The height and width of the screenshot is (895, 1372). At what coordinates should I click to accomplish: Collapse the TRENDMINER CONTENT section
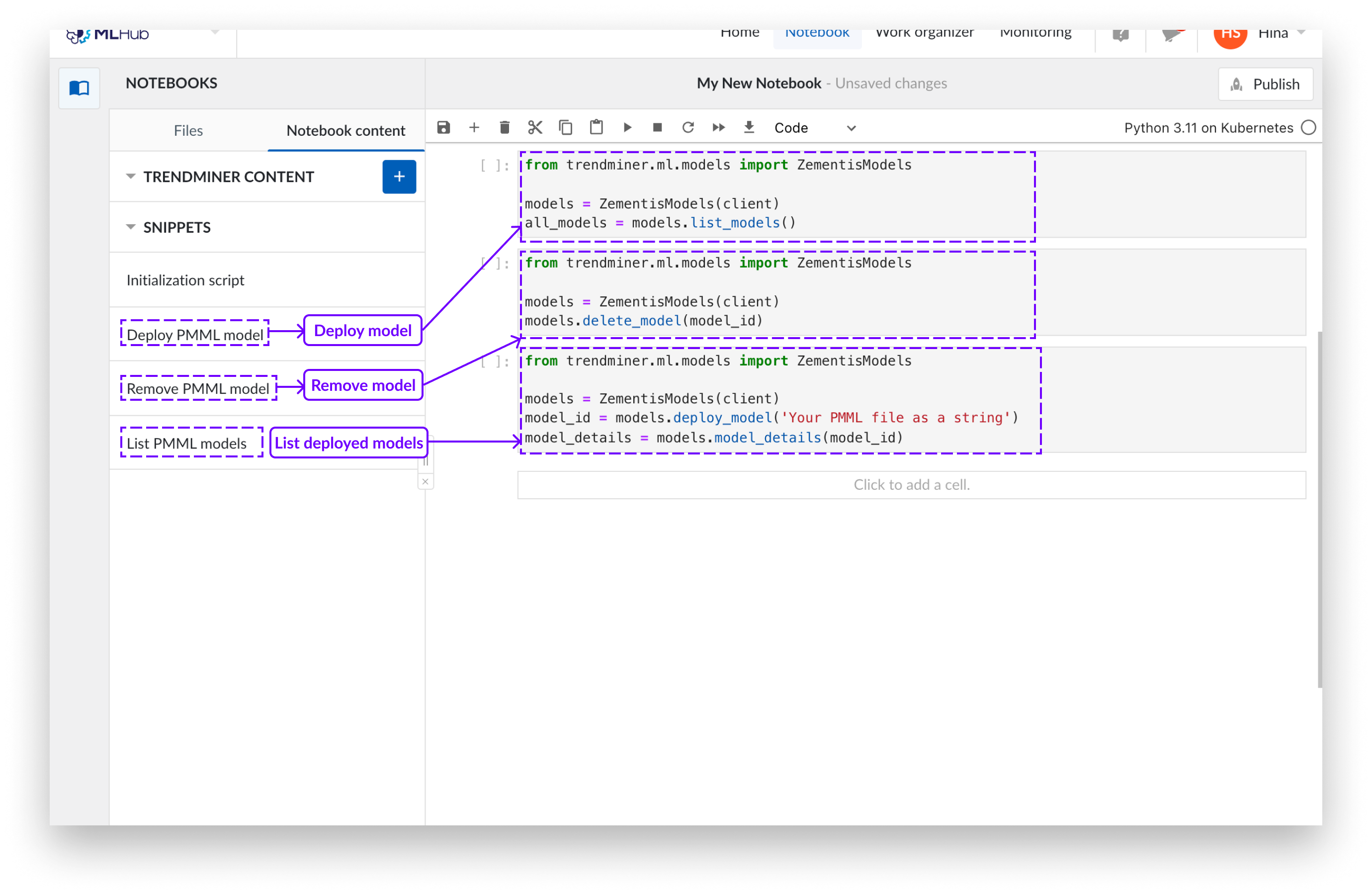131,177
